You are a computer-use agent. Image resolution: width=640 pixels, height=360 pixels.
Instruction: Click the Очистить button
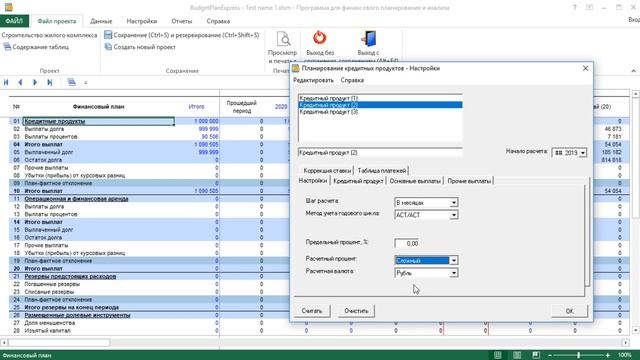(x=356, y=311)
